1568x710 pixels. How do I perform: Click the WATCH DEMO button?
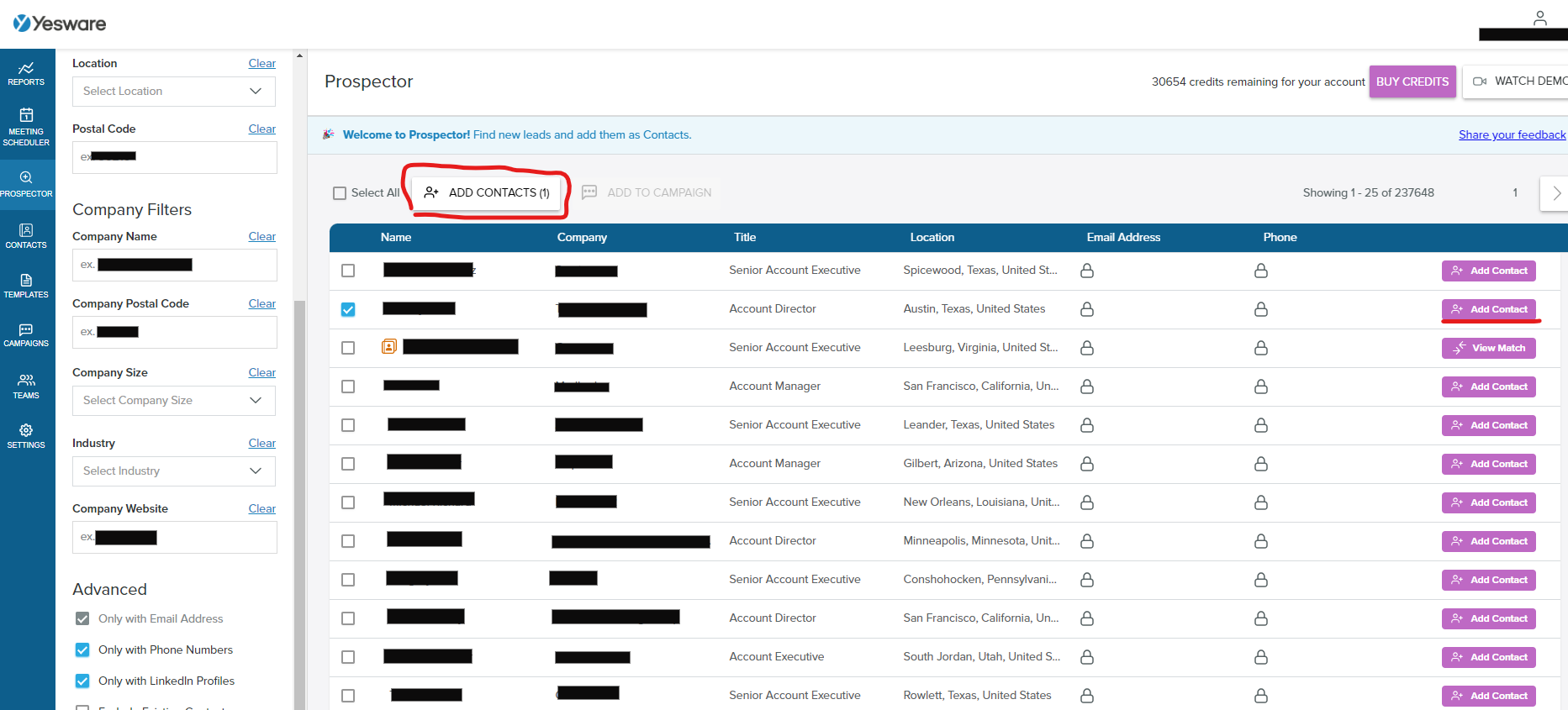(x=1516, y=82)
